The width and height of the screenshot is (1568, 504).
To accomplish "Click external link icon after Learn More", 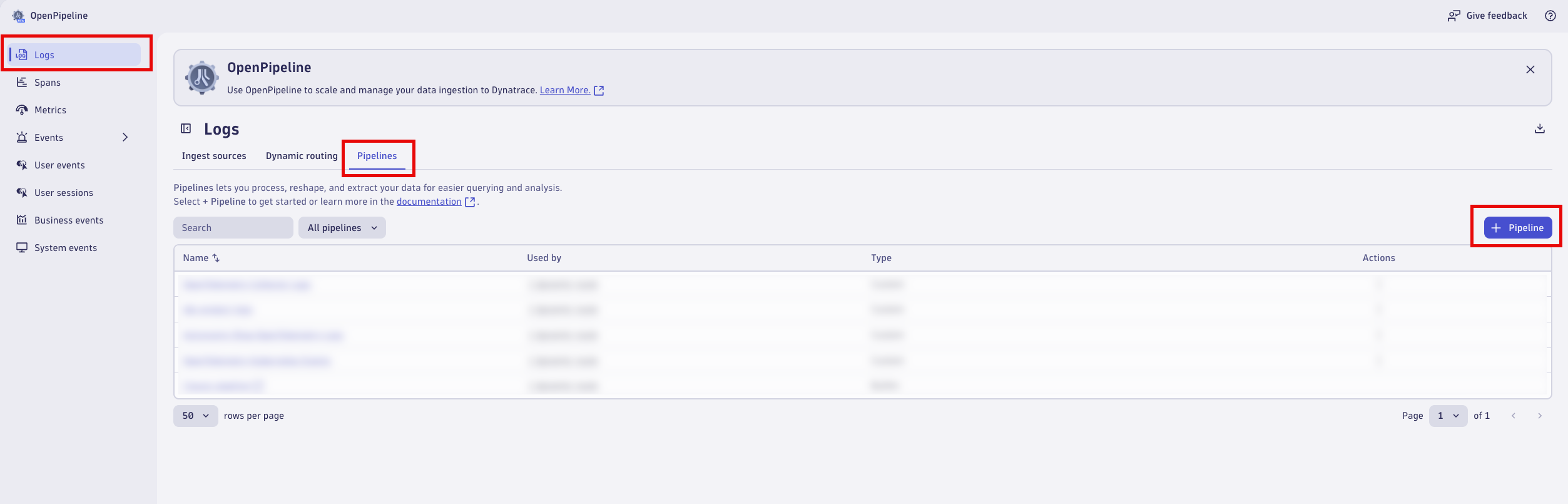I will tap(599, 90).
